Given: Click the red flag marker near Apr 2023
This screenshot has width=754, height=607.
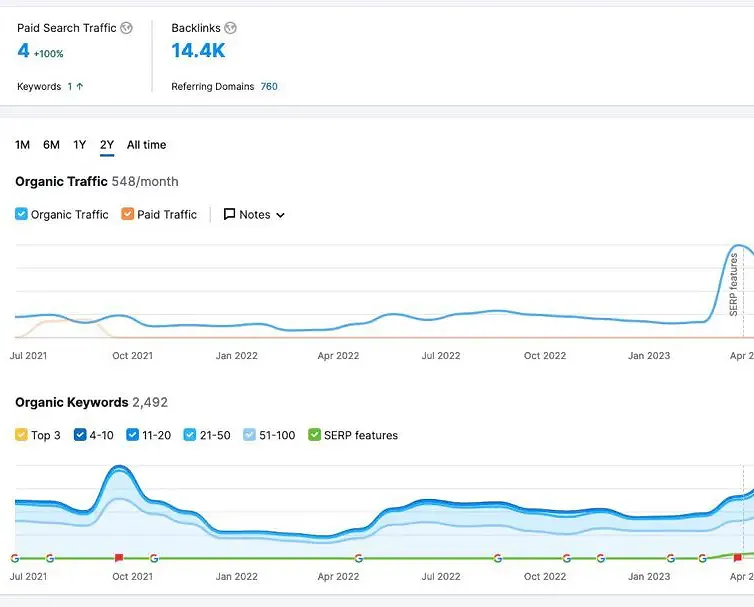Looking at the screenshot, I should click(738, 558).
